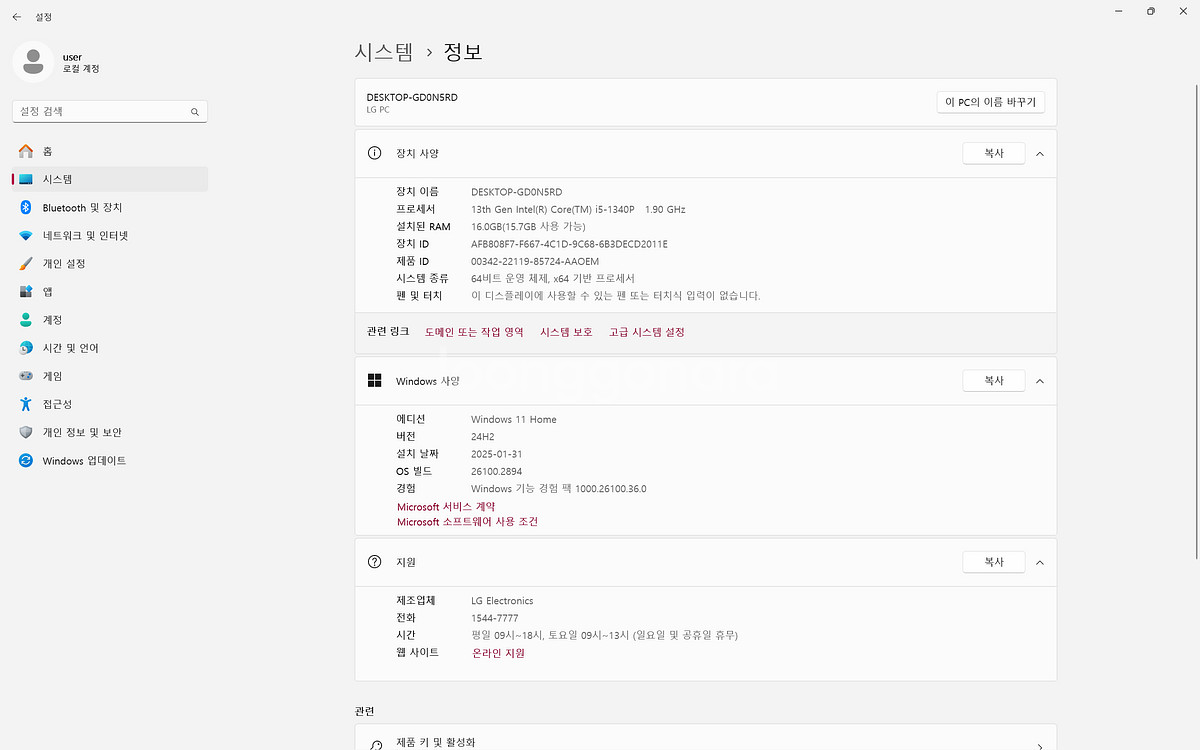Click the user 로컬 계정 profile name

tap(81, 63)
